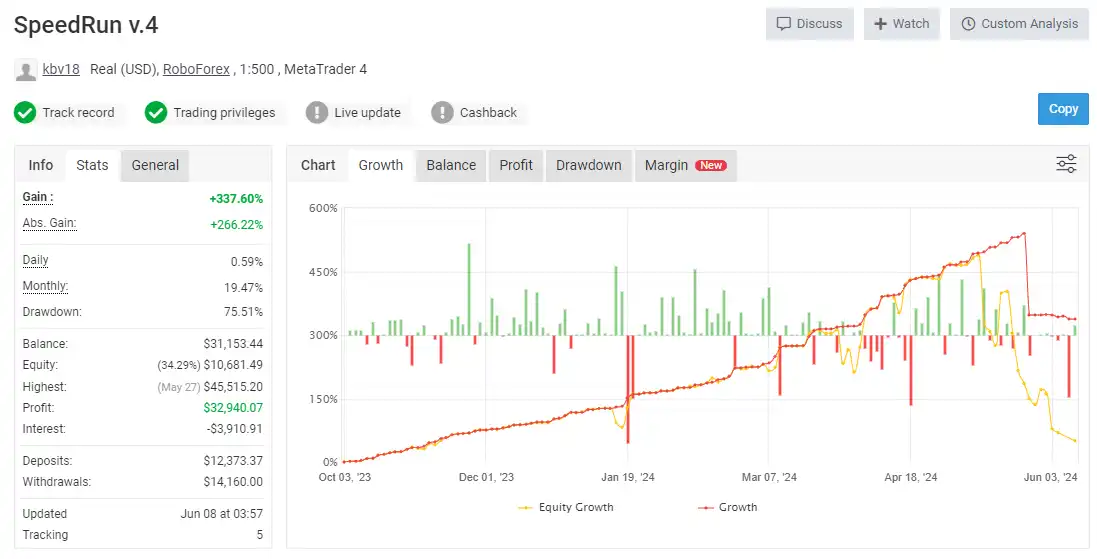Image resolution: width=1097 pixels, height=559 pixels.
Task: Follow the RoboForex broker link
Action: pos(196,69)
